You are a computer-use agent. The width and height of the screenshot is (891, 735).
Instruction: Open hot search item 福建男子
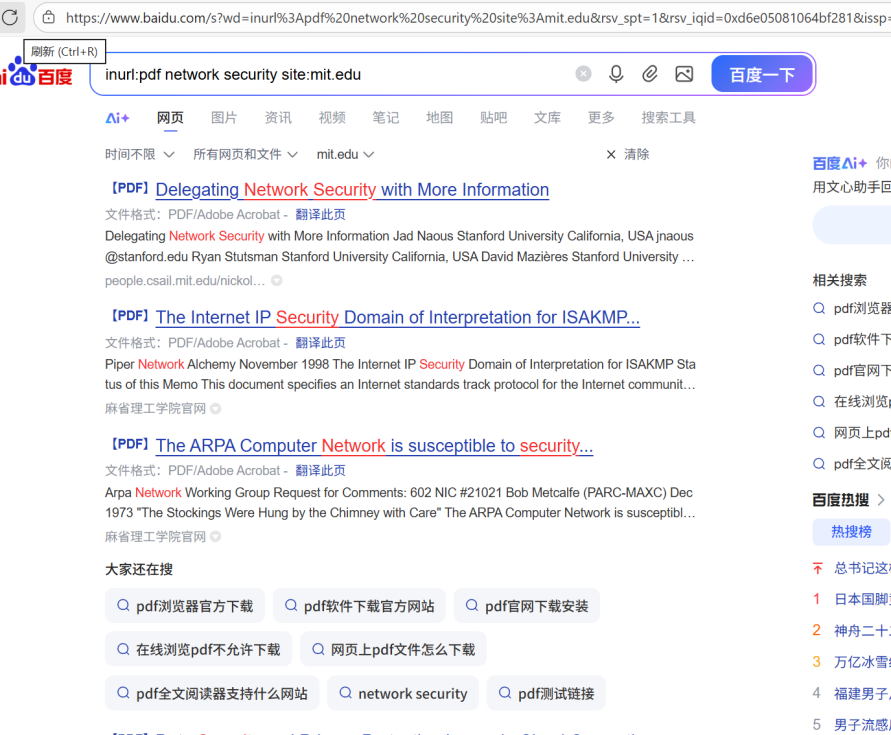click(x=862, y=694)
